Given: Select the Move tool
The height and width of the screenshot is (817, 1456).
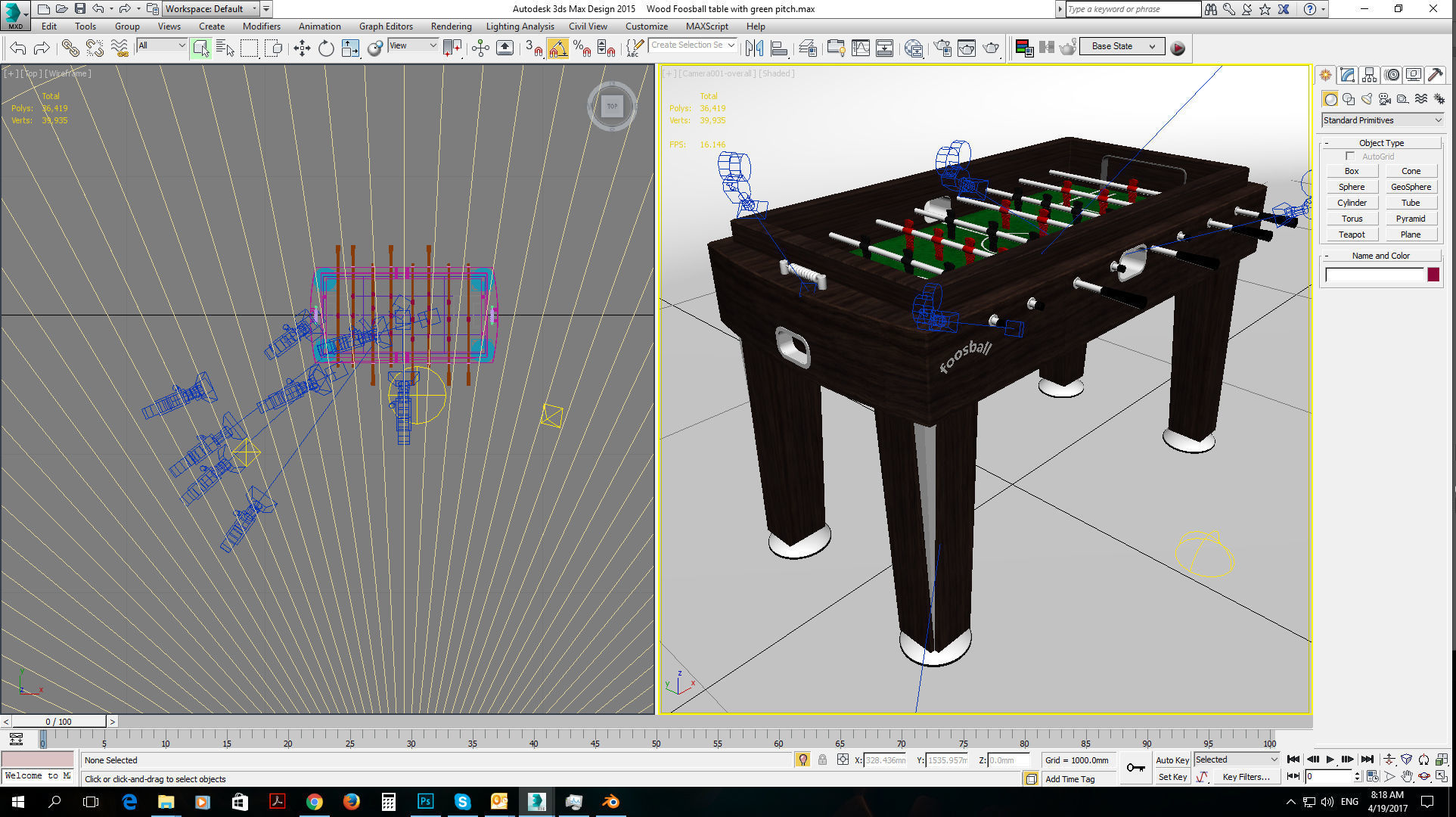Looking at the screenshot, I should [302, 48].
